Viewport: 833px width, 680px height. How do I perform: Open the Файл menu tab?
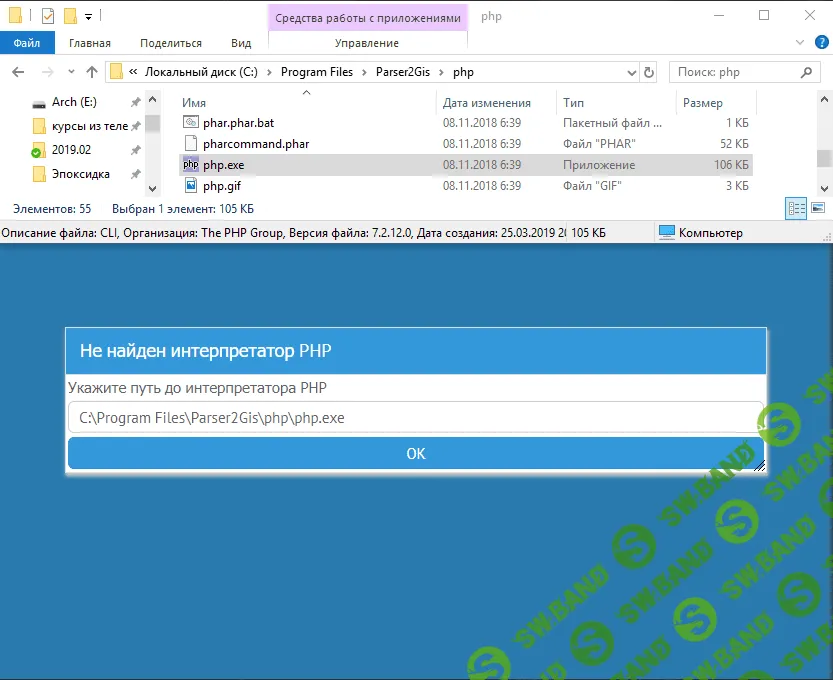click(27, 43)
